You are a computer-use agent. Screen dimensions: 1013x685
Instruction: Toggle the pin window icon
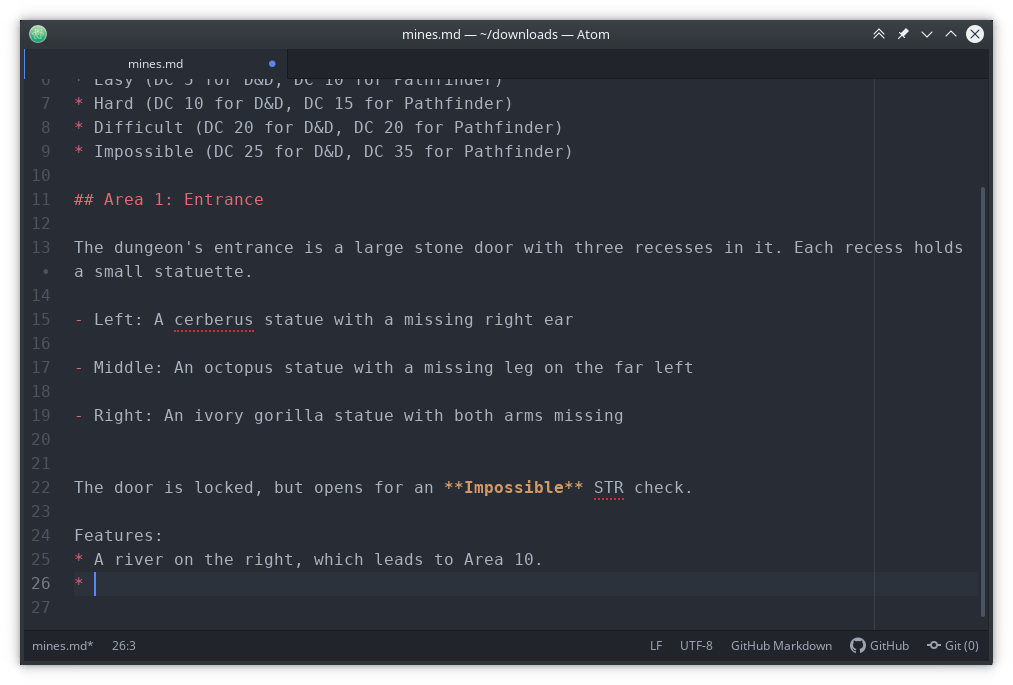click(903, 34)
